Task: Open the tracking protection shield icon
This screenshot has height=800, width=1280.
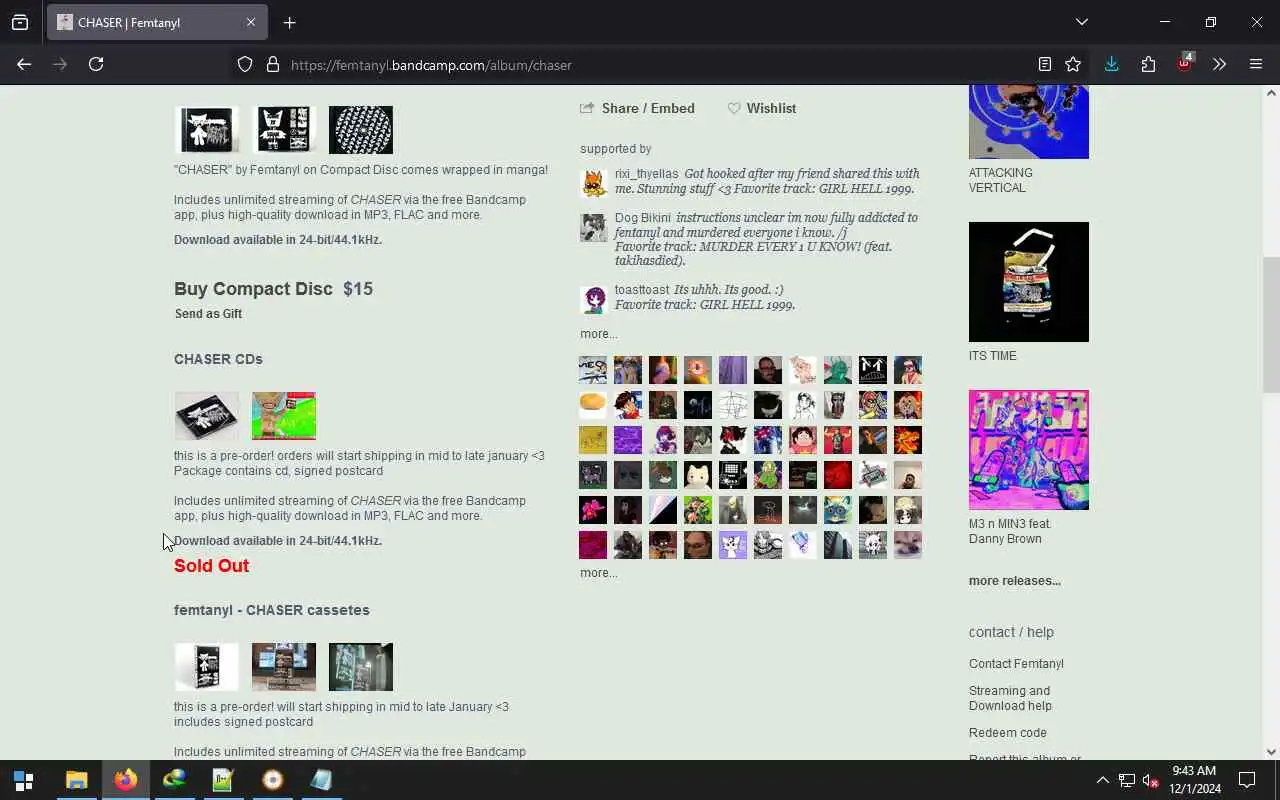Action: tap(245, 65)
